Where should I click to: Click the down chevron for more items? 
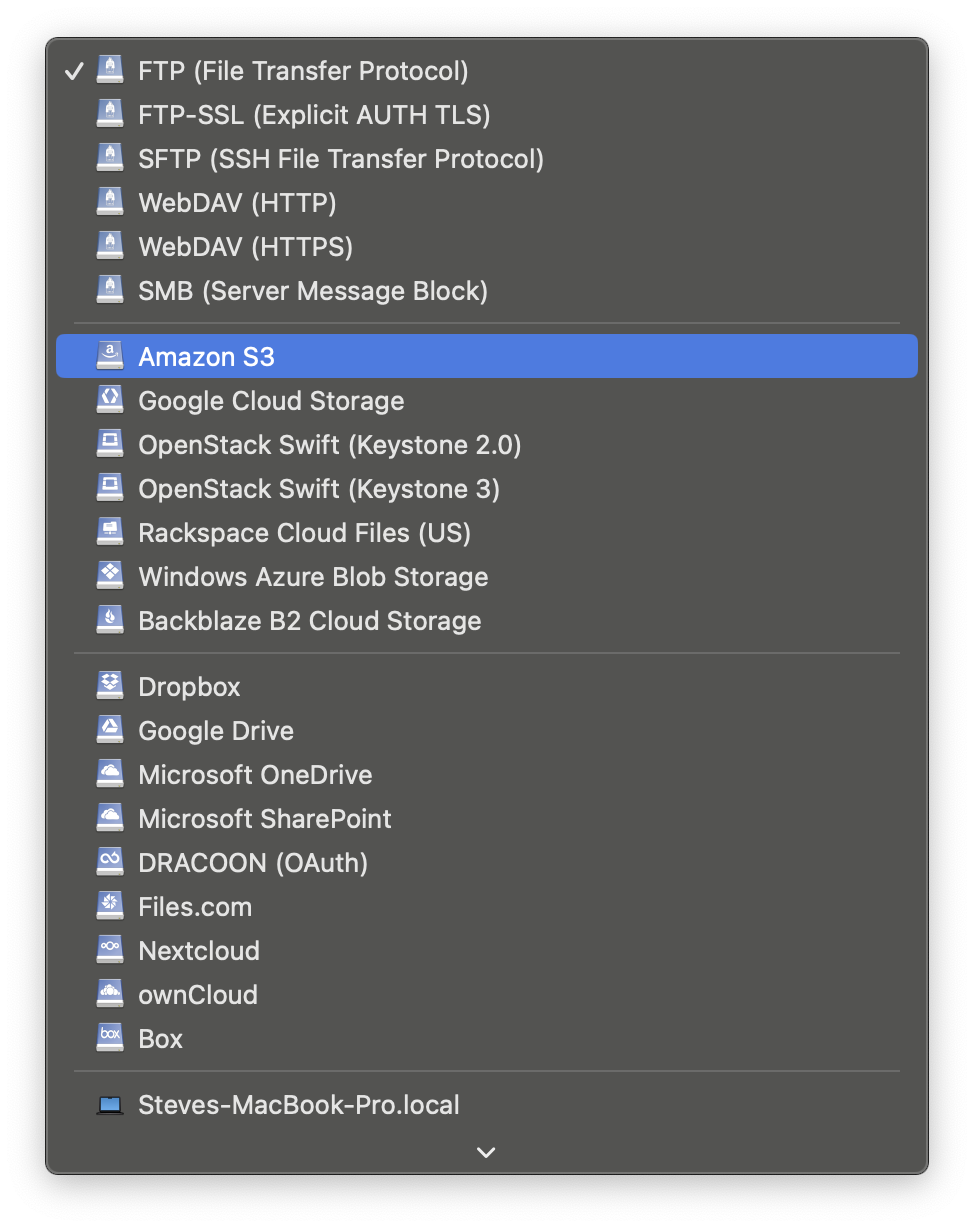point(486,1152)
